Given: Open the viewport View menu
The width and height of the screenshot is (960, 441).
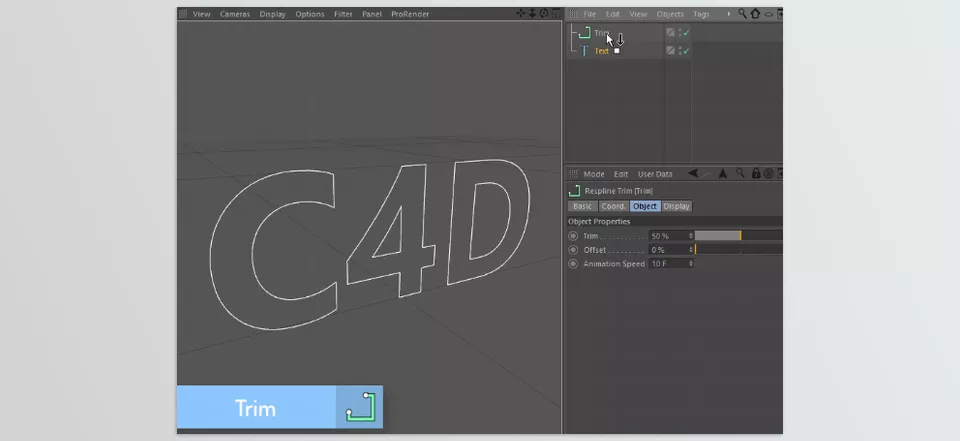Looking at the screenshot, I should 201,14.
